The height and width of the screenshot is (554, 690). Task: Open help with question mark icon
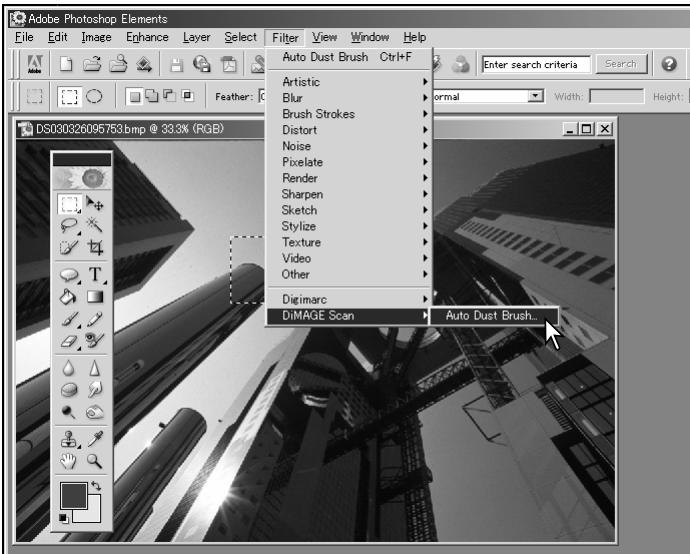click(x=669, y=64)
